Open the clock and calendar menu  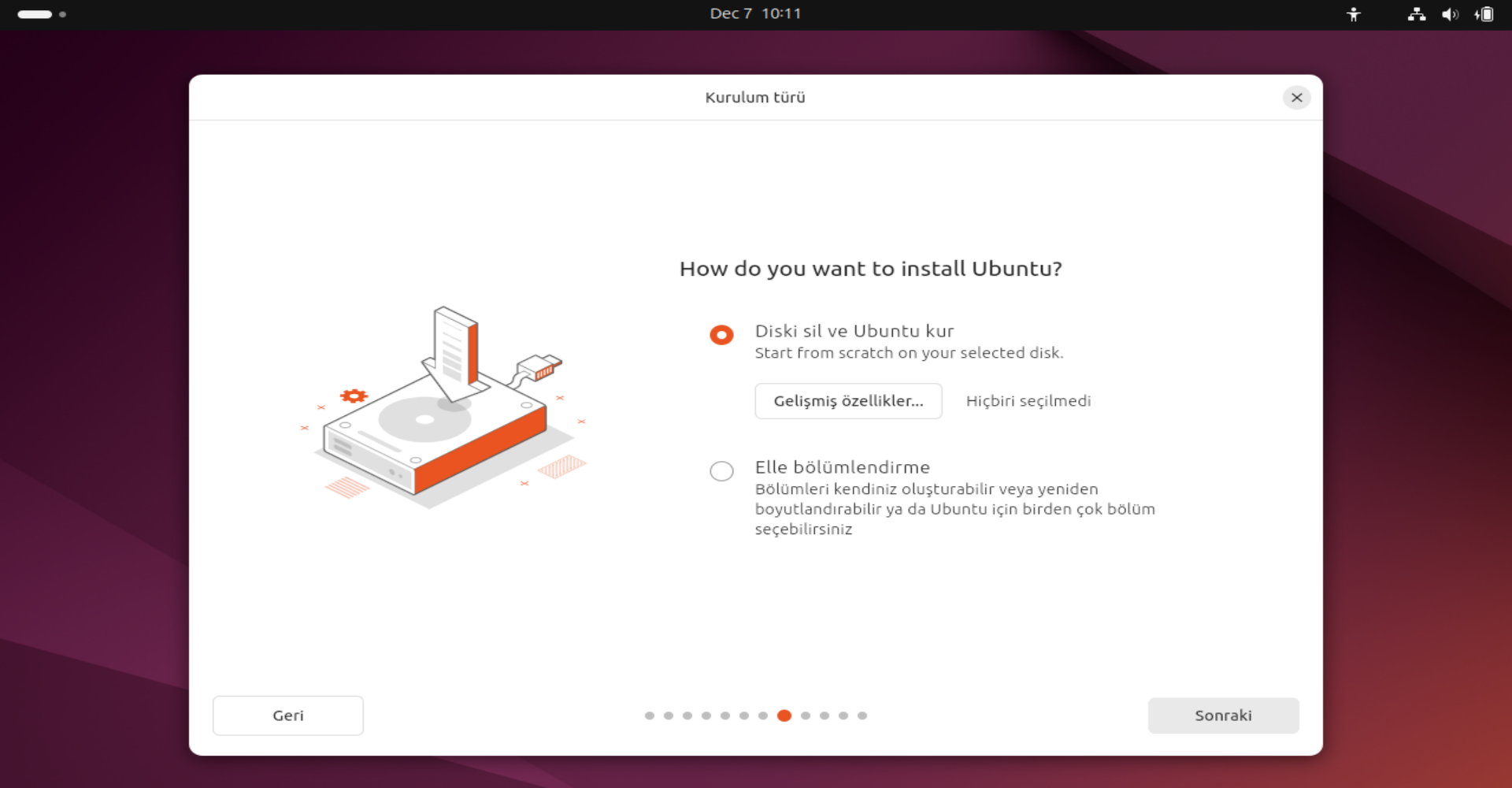[x=755, y=14]
